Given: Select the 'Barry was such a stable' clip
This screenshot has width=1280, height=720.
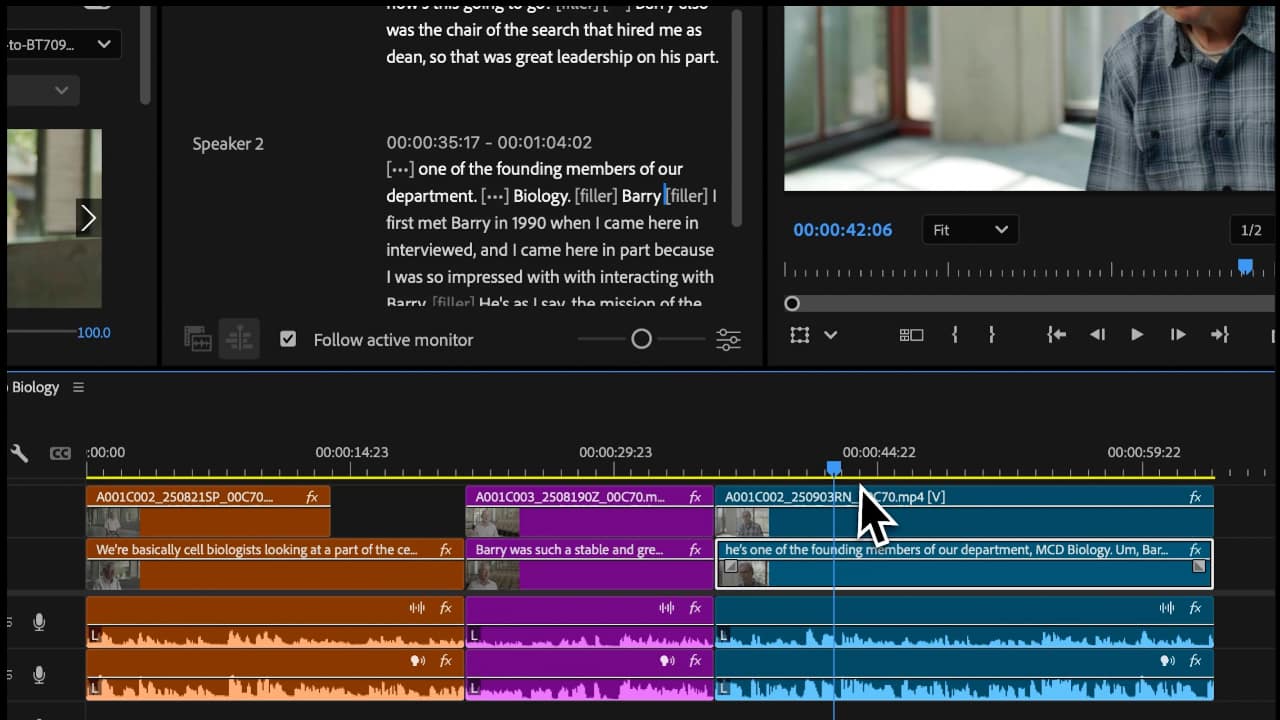Looking at the screenshot, I should coord(589,564).
